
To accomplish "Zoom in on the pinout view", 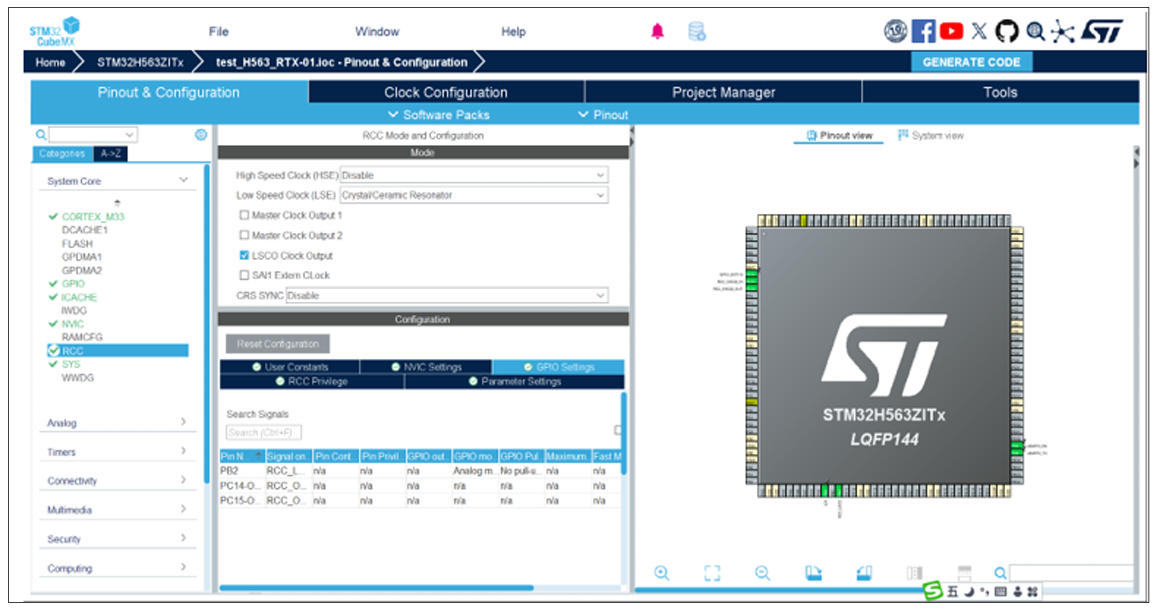I will click(662, 573).
